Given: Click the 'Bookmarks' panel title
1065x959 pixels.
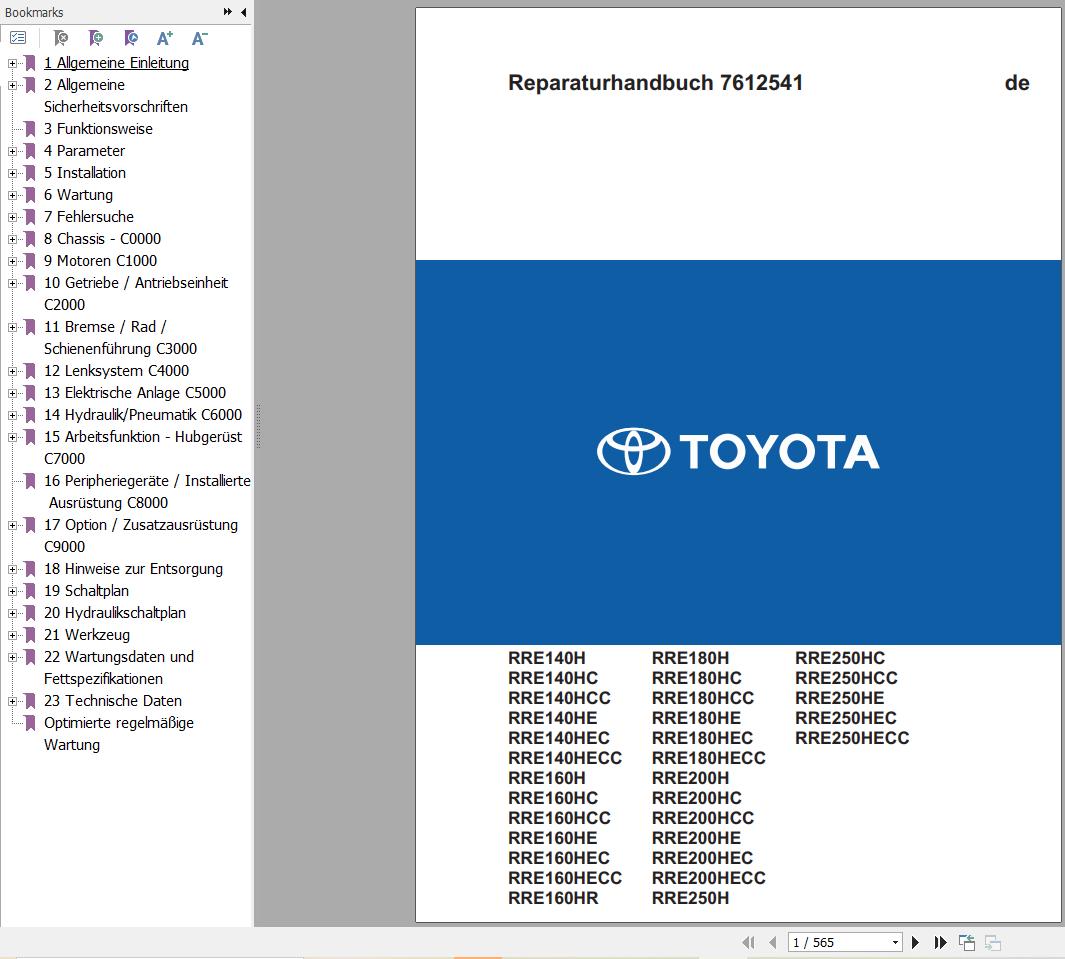Looking at the screenshot, I should (34, 12).
